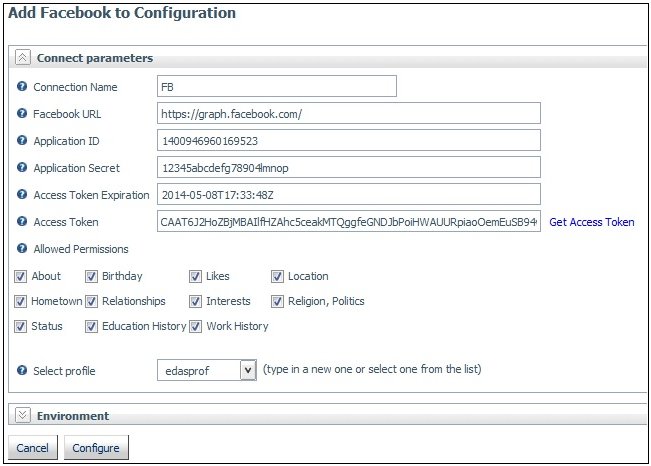The image size is (651, 466).
Task: Click the Cancel button
Action: point(32,448)
